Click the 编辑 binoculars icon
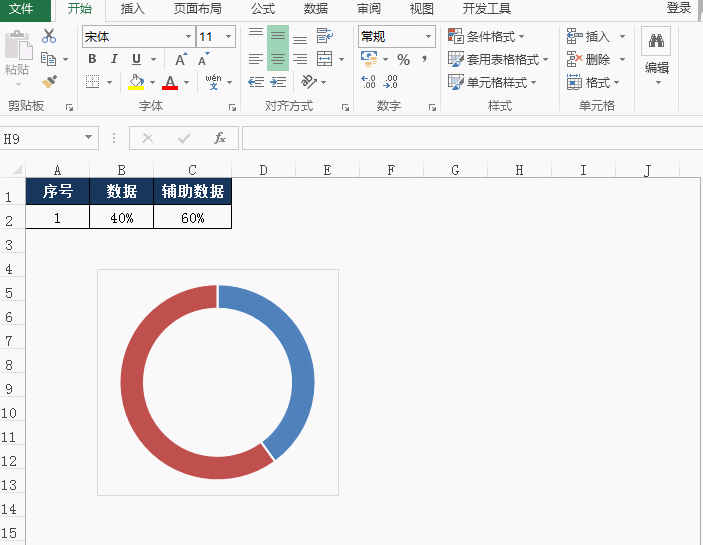 [x=656, y=41]
